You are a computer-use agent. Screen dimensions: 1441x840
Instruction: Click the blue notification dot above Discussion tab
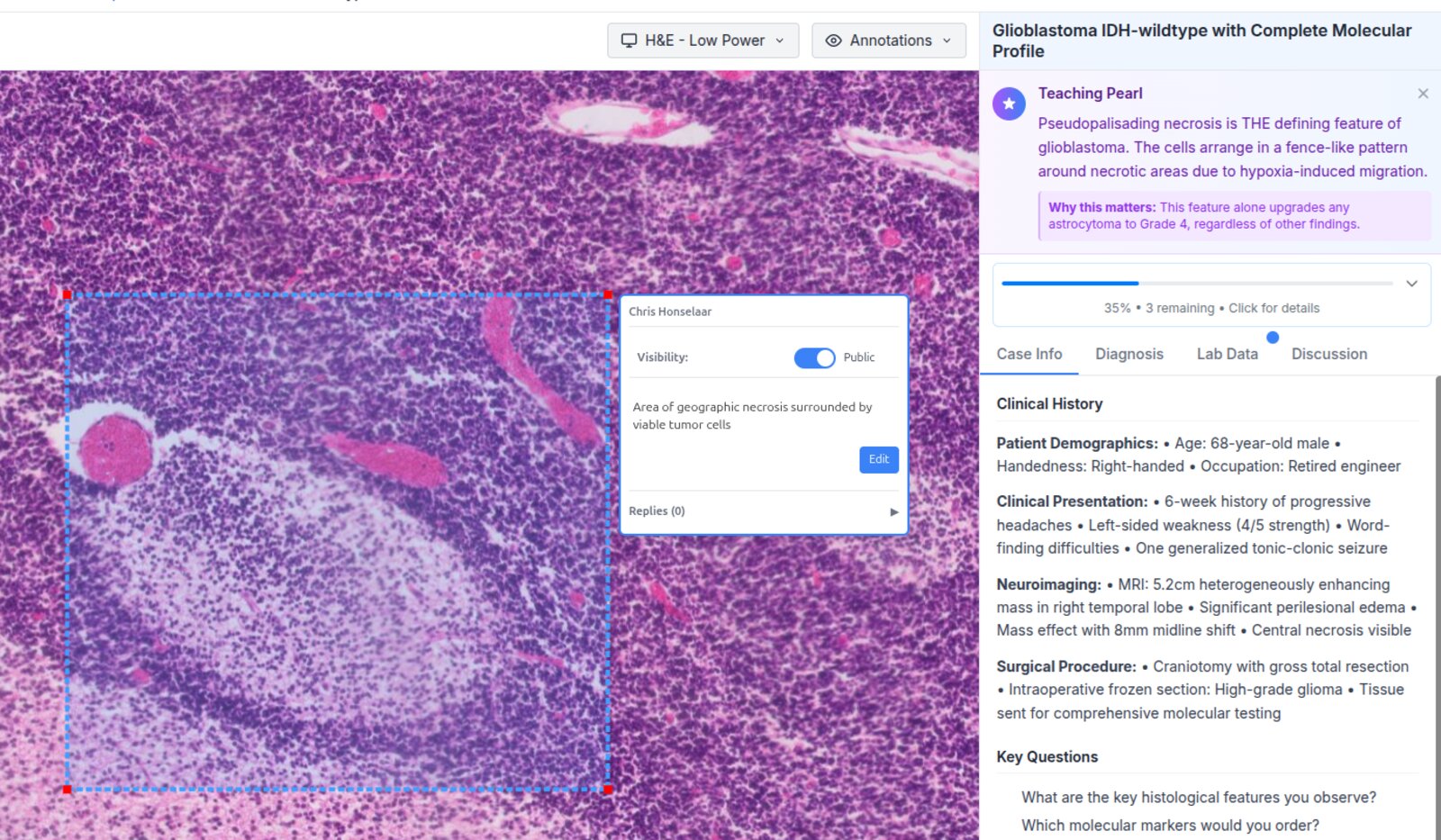tap(1273, 338)
